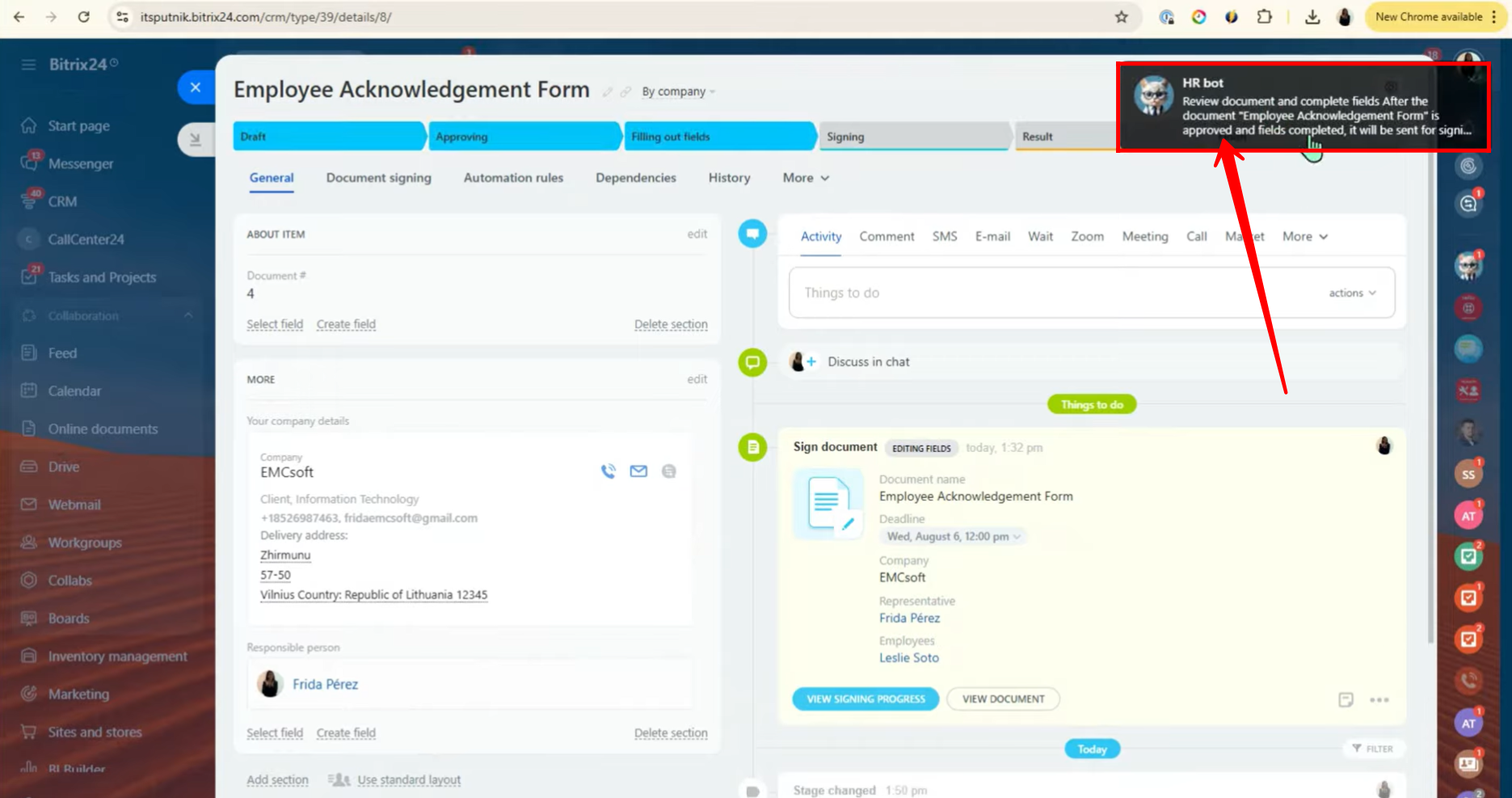Open Drive in the sidebar
Screen dimensions: 1512x798
click(63, 467)
